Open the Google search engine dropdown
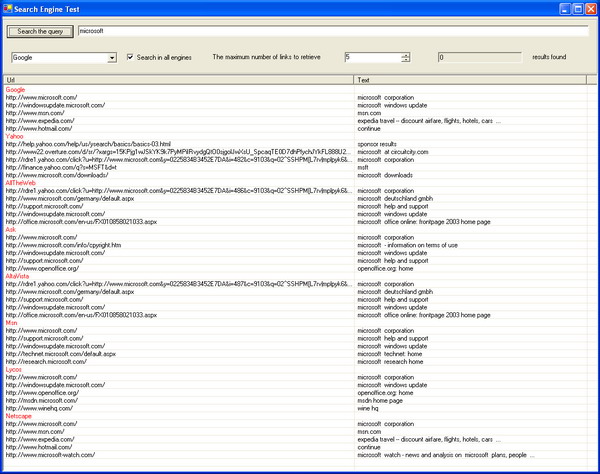The height and width of the screenshot is (474, 600). pyautogui.click(x=112, y=58)
